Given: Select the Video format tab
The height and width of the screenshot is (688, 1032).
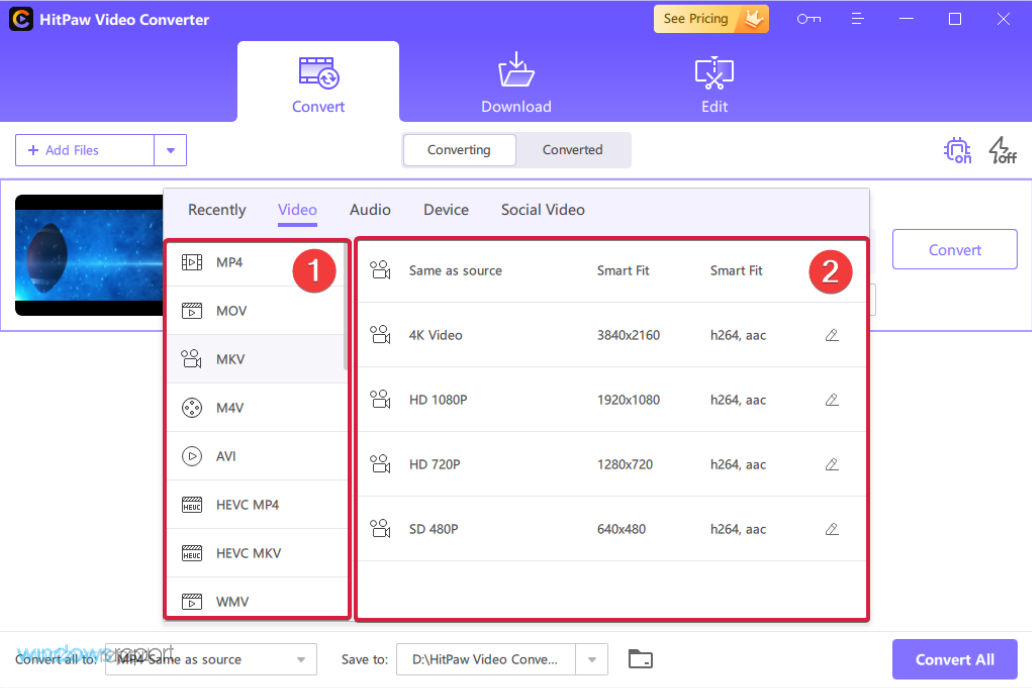Looking at the screenshot, I should [x=297, y=210].
